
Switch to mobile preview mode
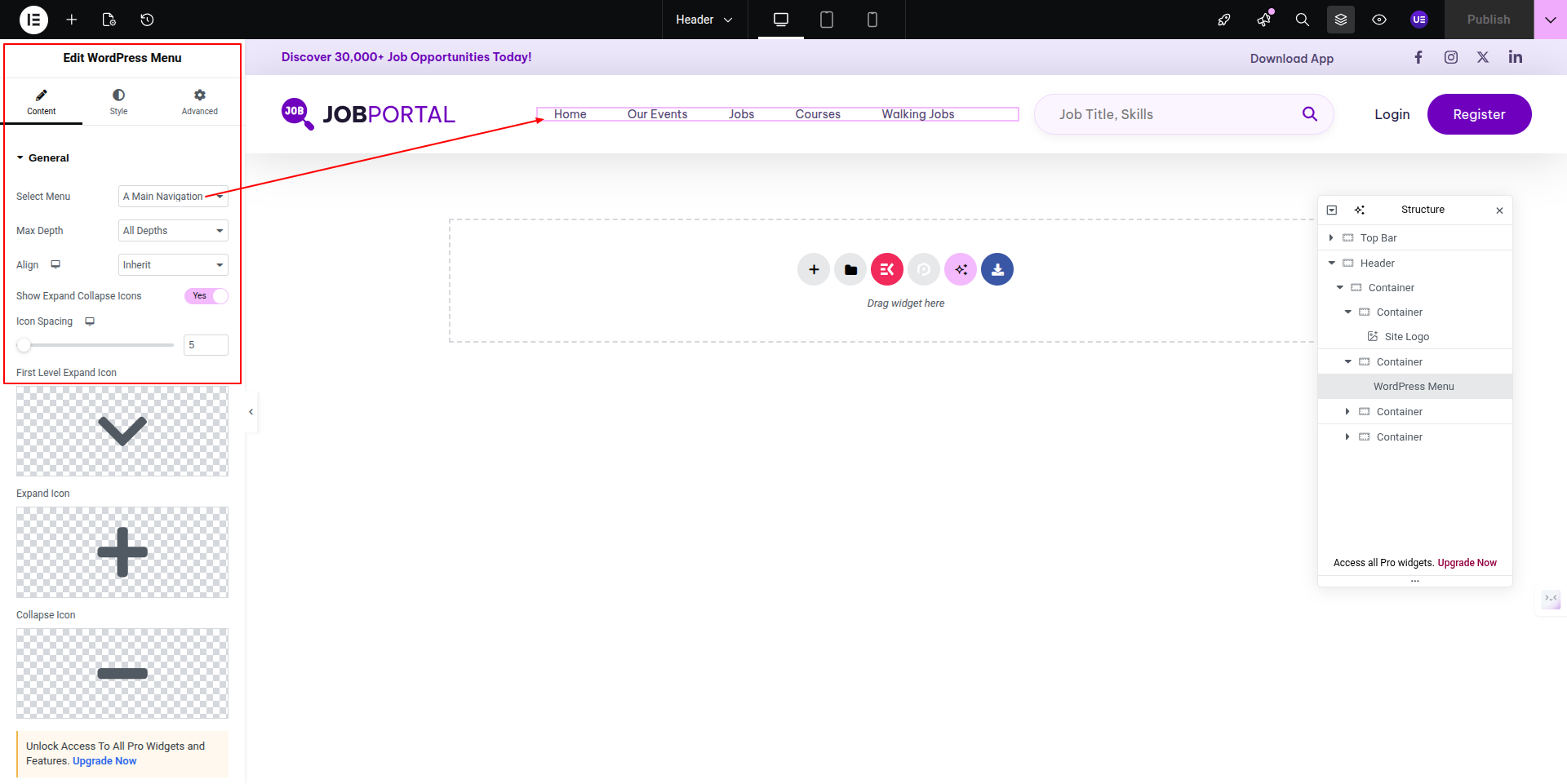872,20
